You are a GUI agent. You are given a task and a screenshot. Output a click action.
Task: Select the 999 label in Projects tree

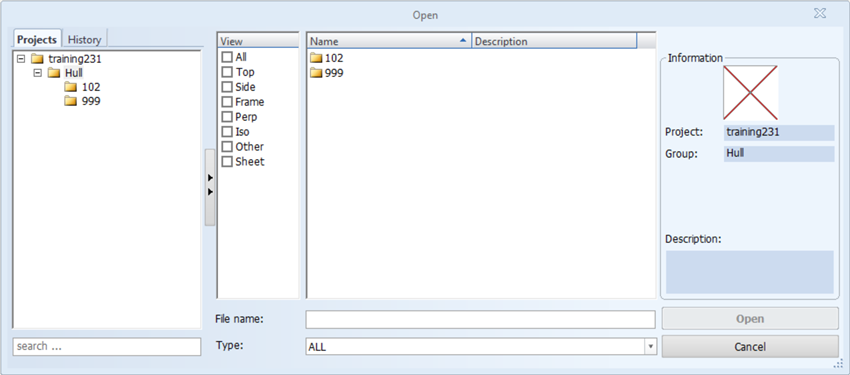(91, 101)
